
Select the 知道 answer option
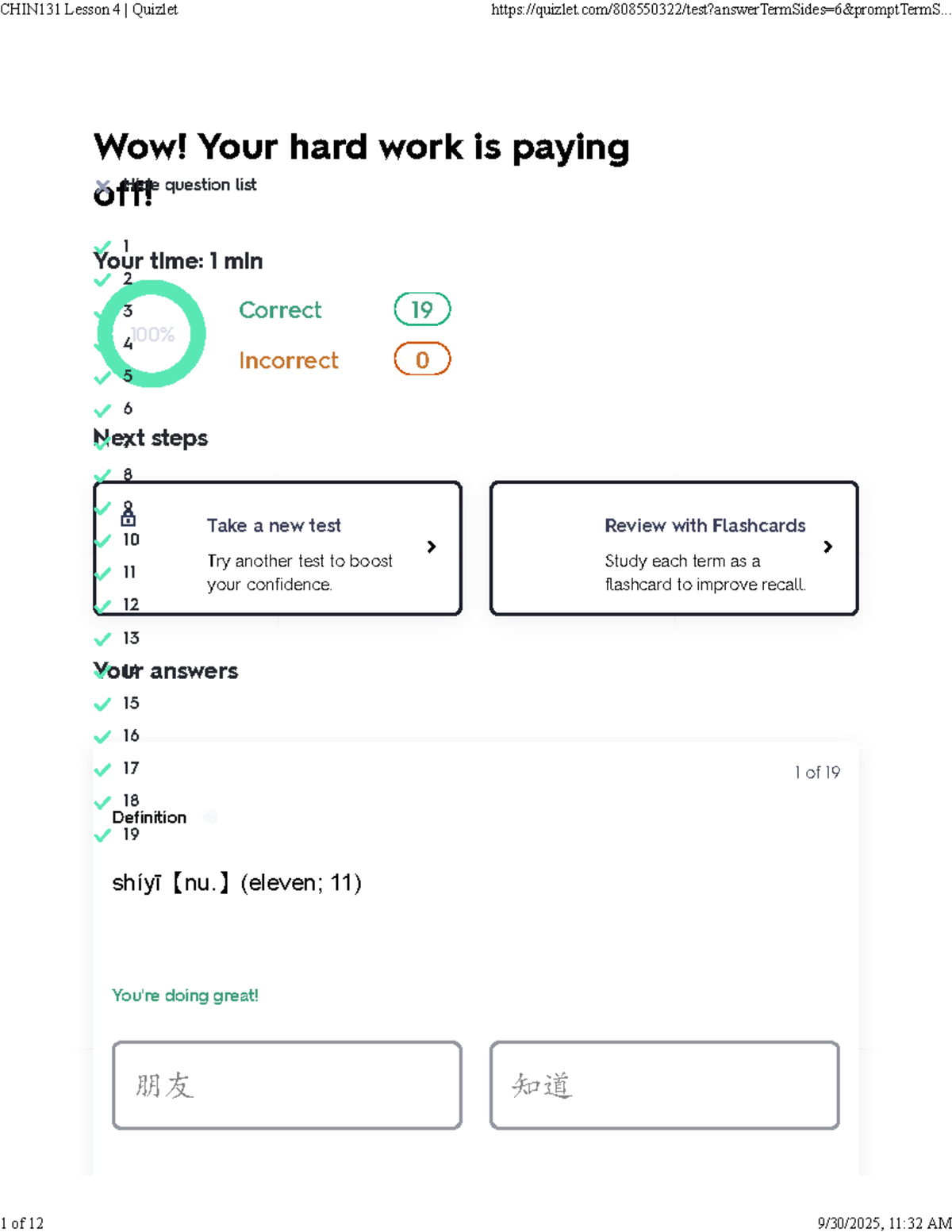pos(665,1084)
